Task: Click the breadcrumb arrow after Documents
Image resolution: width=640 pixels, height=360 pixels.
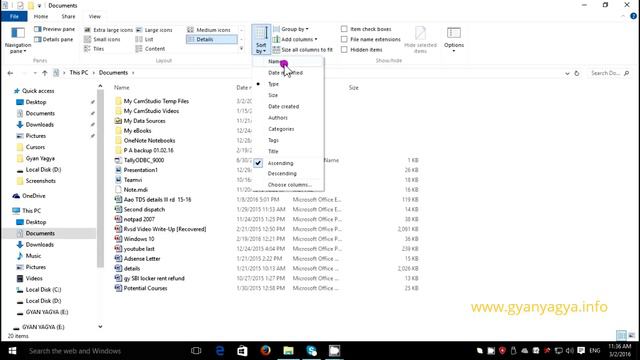Action: [133, 73]
